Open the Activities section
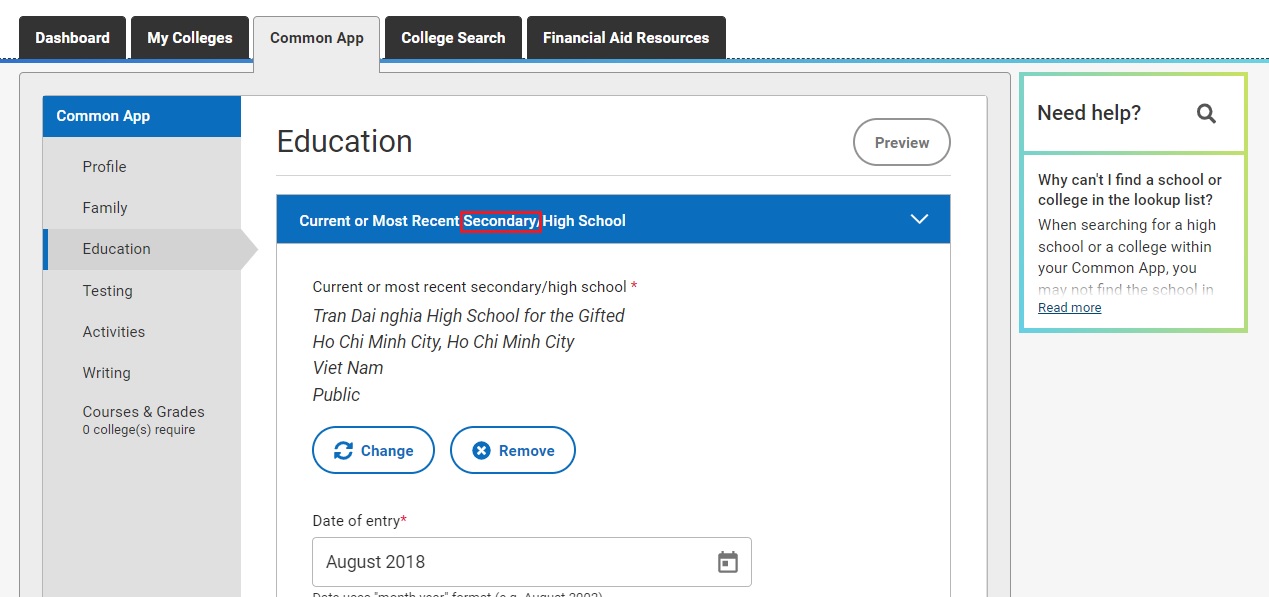Image resolution: width=1269 pixels, height=597 pixels. pyautogui.click(x=113, y=332)
